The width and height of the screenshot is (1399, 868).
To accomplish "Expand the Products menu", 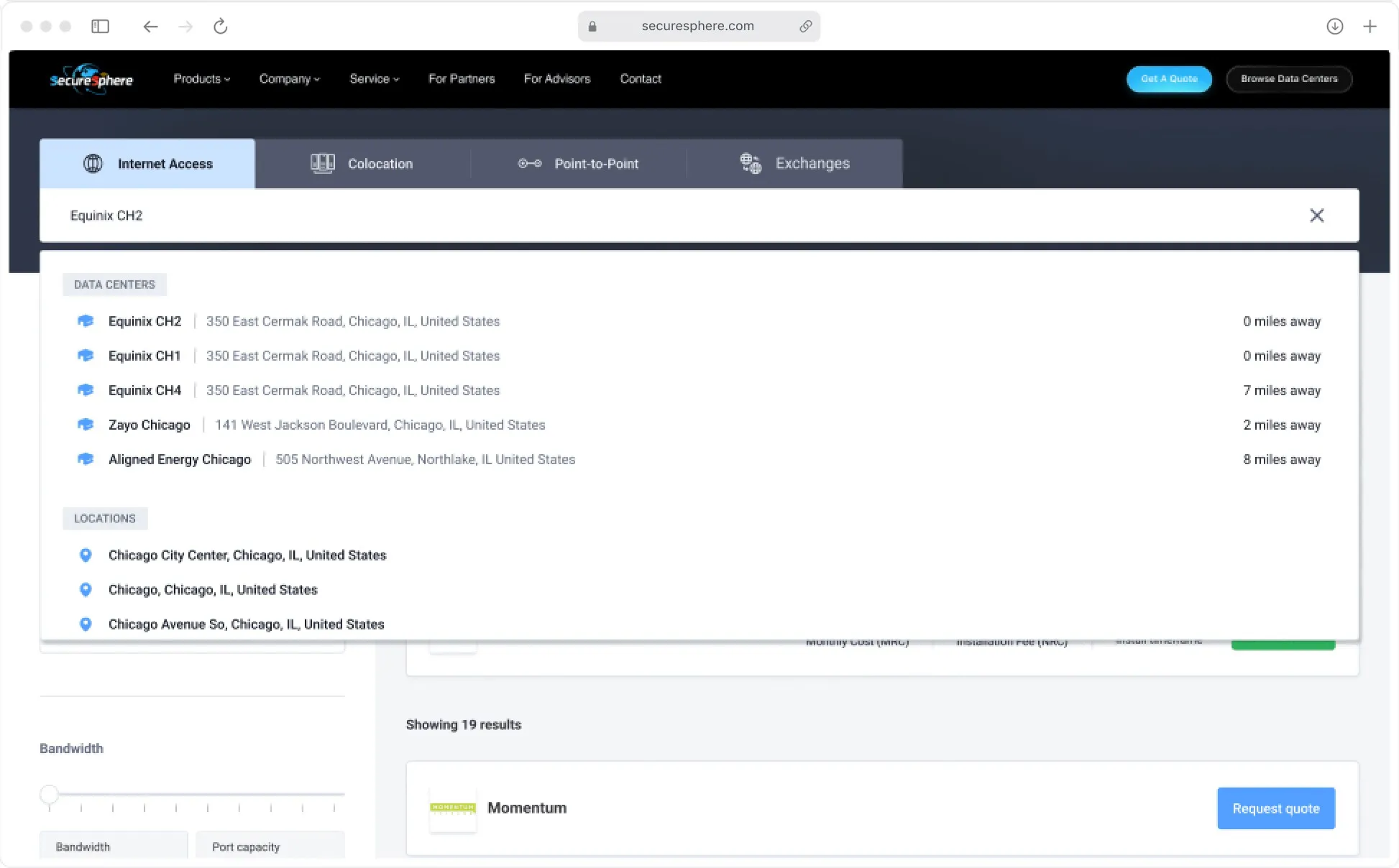I will coord(201,79).
